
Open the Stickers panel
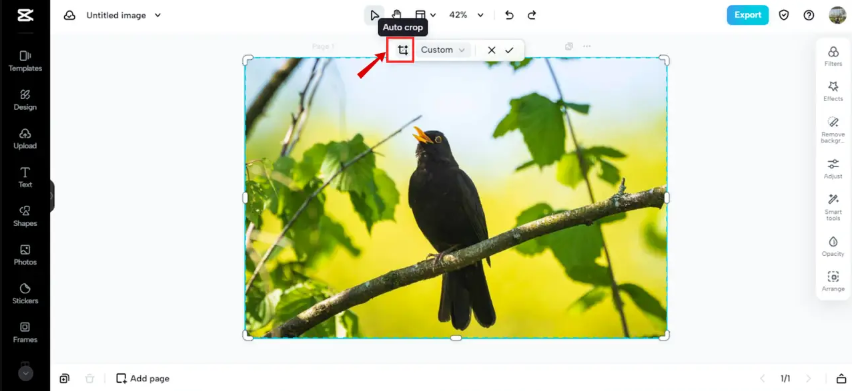pyautogui.click(x=25, y=293)
